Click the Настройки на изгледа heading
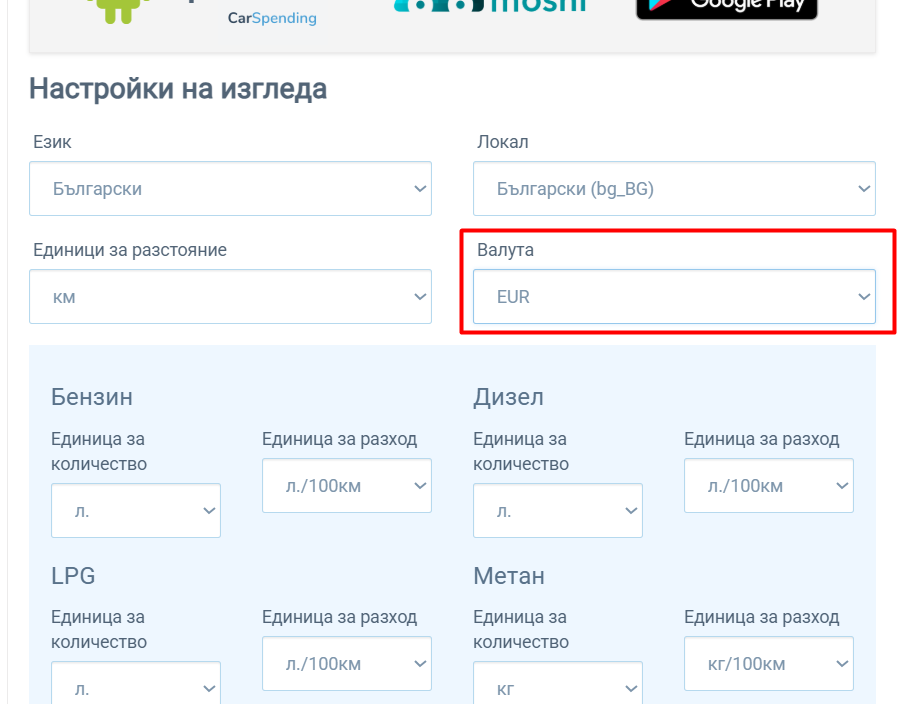This screenshot has height=704, width=915. pos(178,89)
